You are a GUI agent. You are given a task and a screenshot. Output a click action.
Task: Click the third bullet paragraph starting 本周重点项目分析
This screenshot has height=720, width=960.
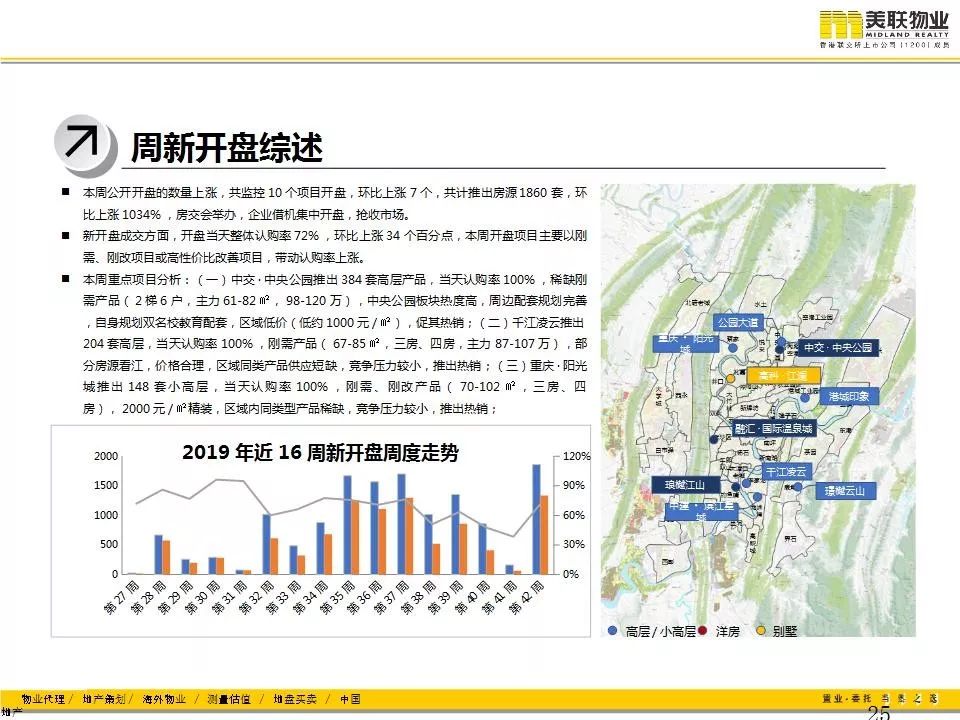tap(335, 343)
